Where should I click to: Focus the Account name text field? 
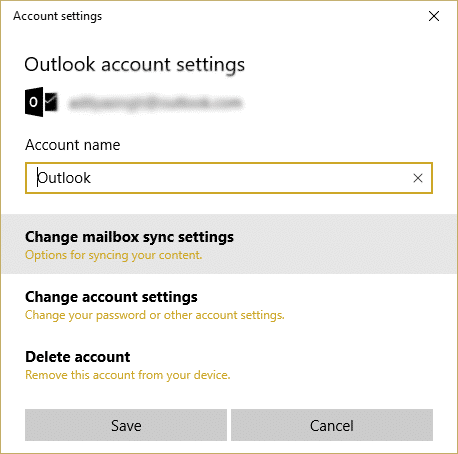point(229,178)
